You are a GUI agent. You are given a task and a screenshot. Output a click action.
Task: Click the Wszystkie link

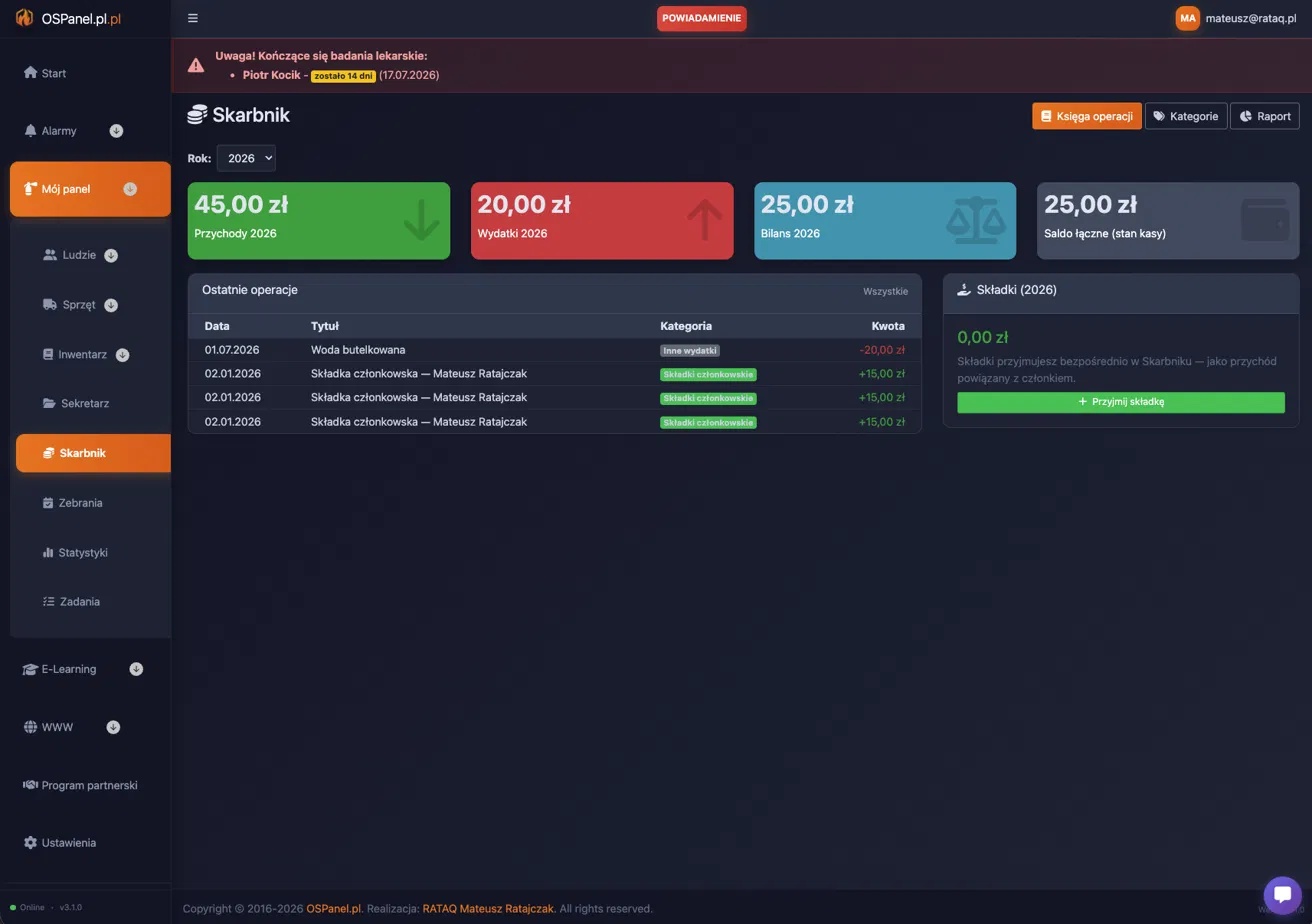886,292
